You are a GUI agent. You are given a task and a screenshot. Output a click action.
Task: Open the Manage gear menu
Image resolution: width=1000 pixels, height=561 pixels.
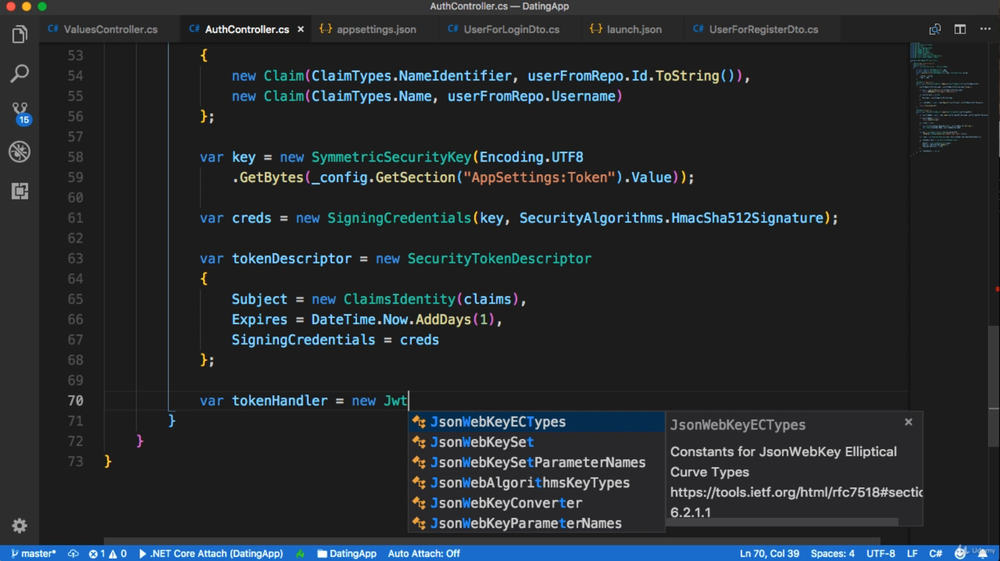(x=20, y=525)
